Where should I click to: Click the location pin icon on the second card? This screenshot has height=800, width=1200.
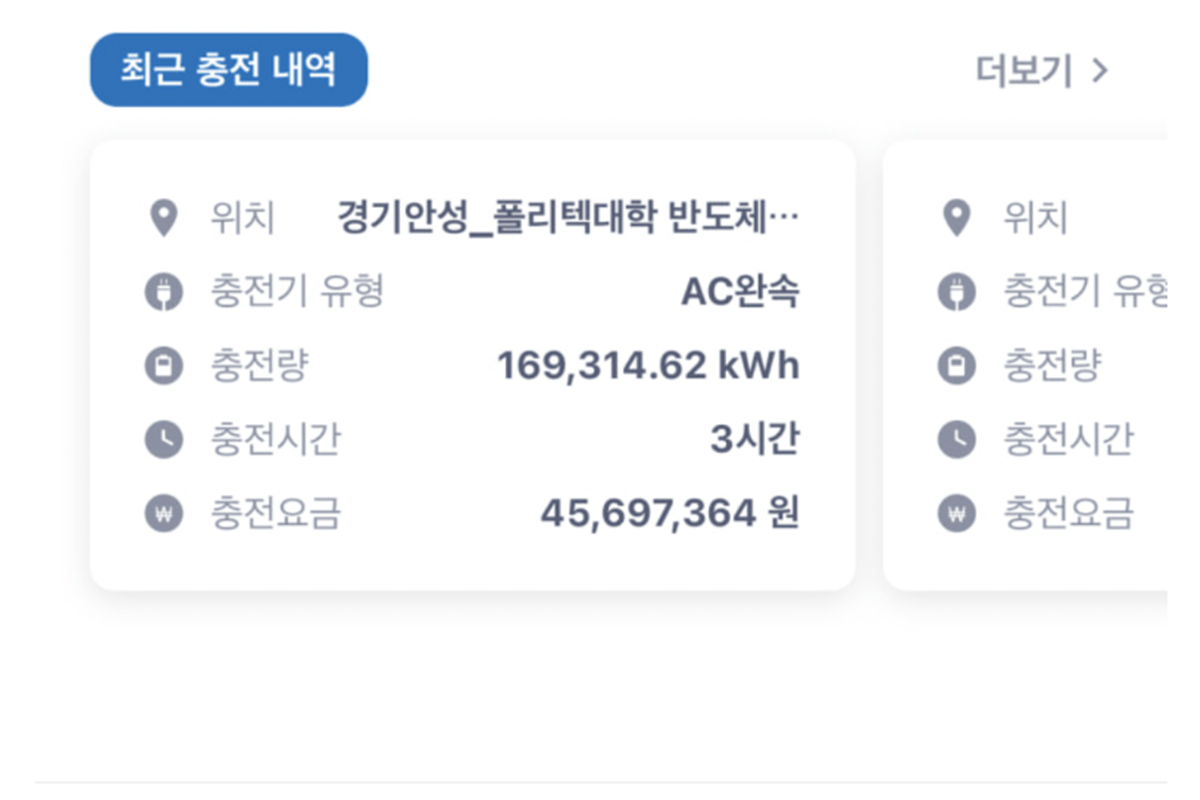(x=955, y=214)
